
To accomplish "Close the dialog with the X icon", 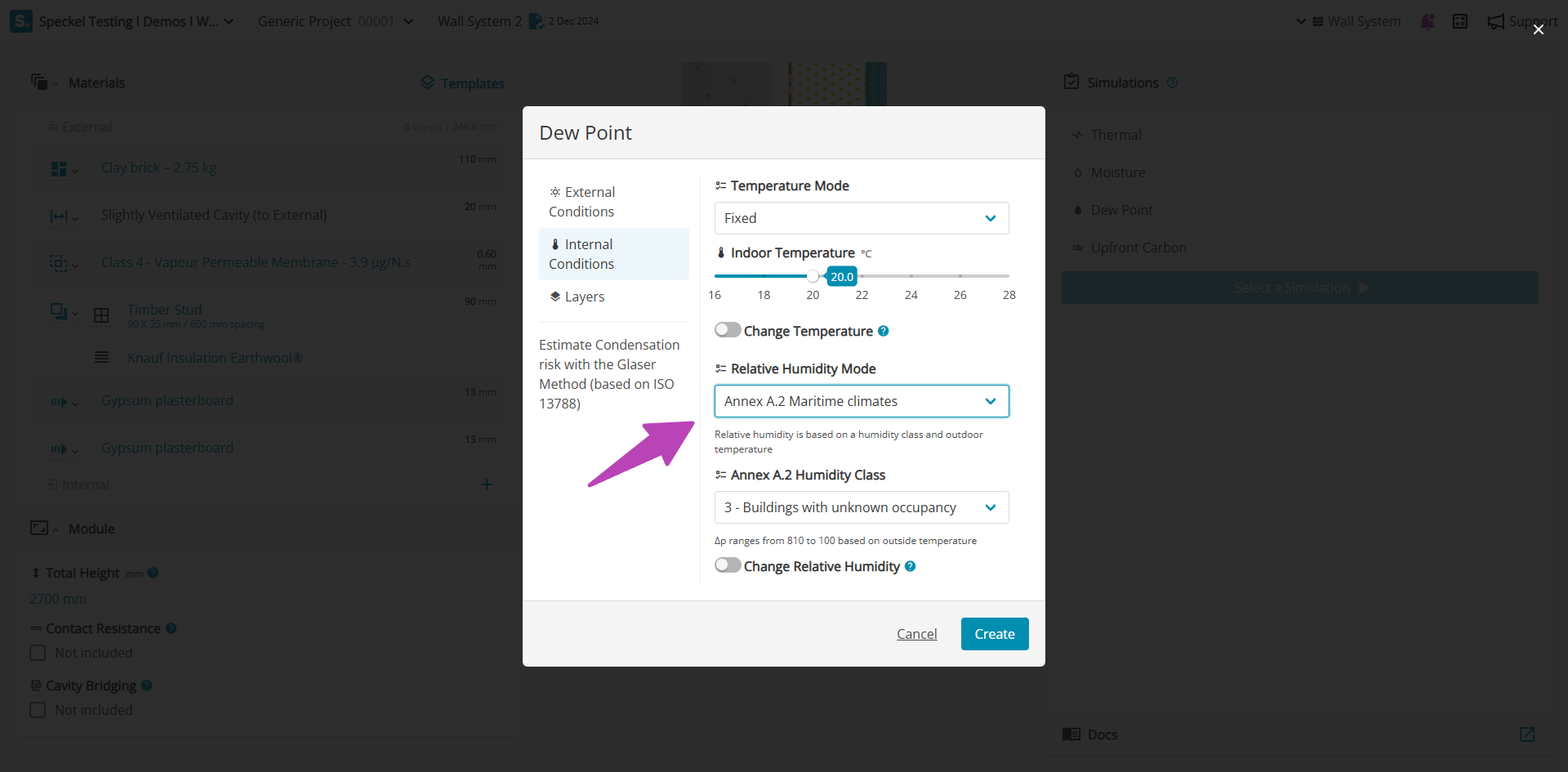I will click(x=1538, y=29).
